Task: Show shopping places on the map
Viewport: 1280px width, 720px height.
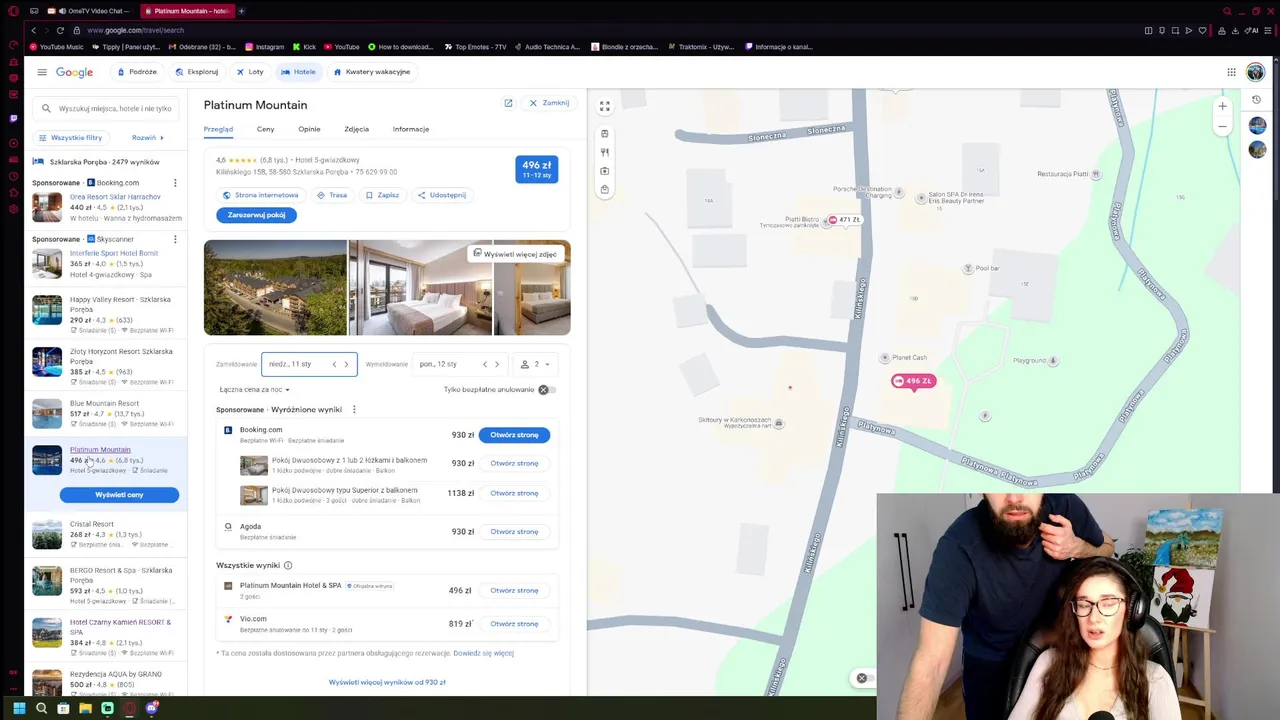Action: click(604, 189)
